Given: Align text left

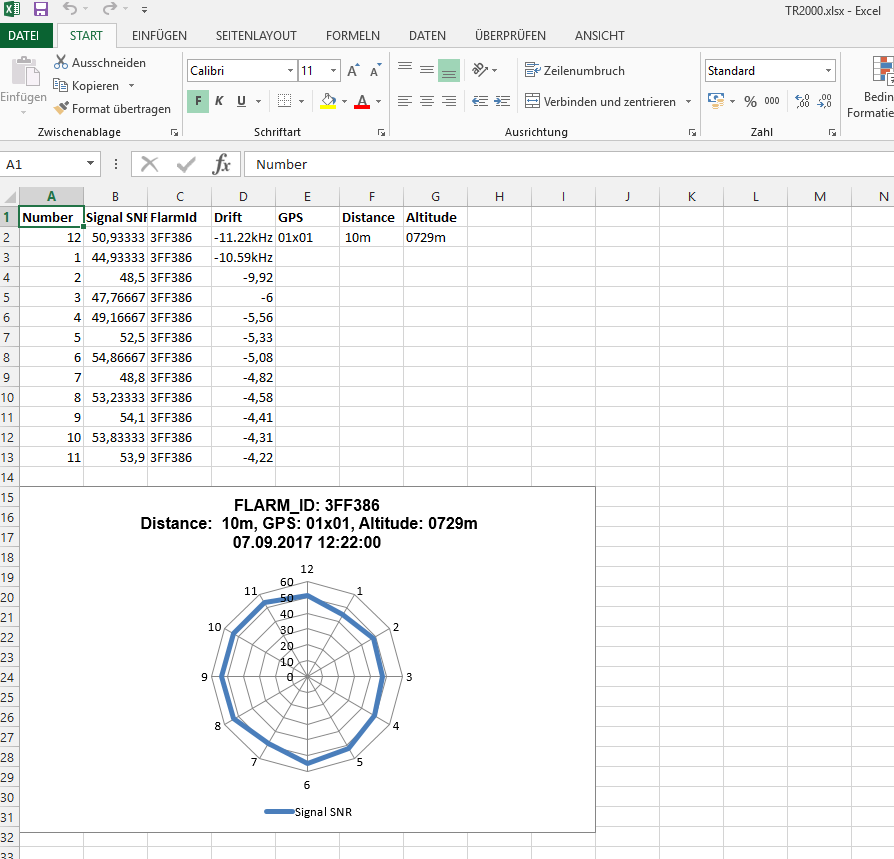Looking at the screenshot, I should pos(405,101).
